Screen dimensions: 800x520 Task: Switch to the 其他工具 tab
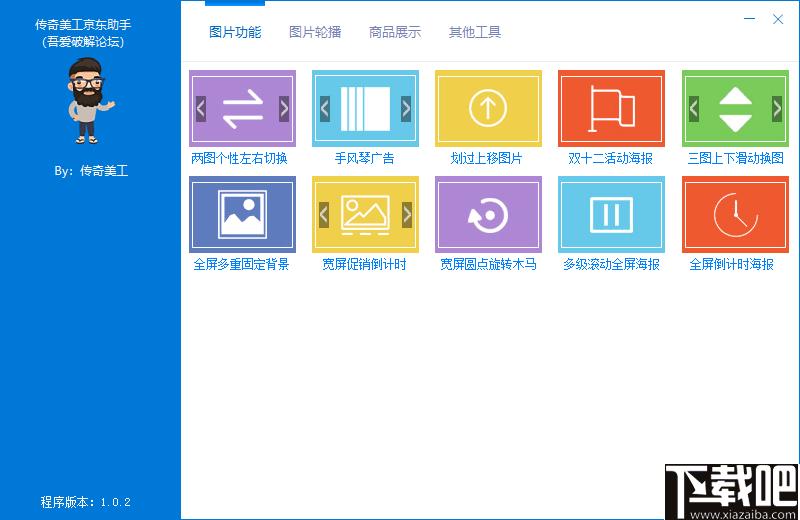pos(474,32)
